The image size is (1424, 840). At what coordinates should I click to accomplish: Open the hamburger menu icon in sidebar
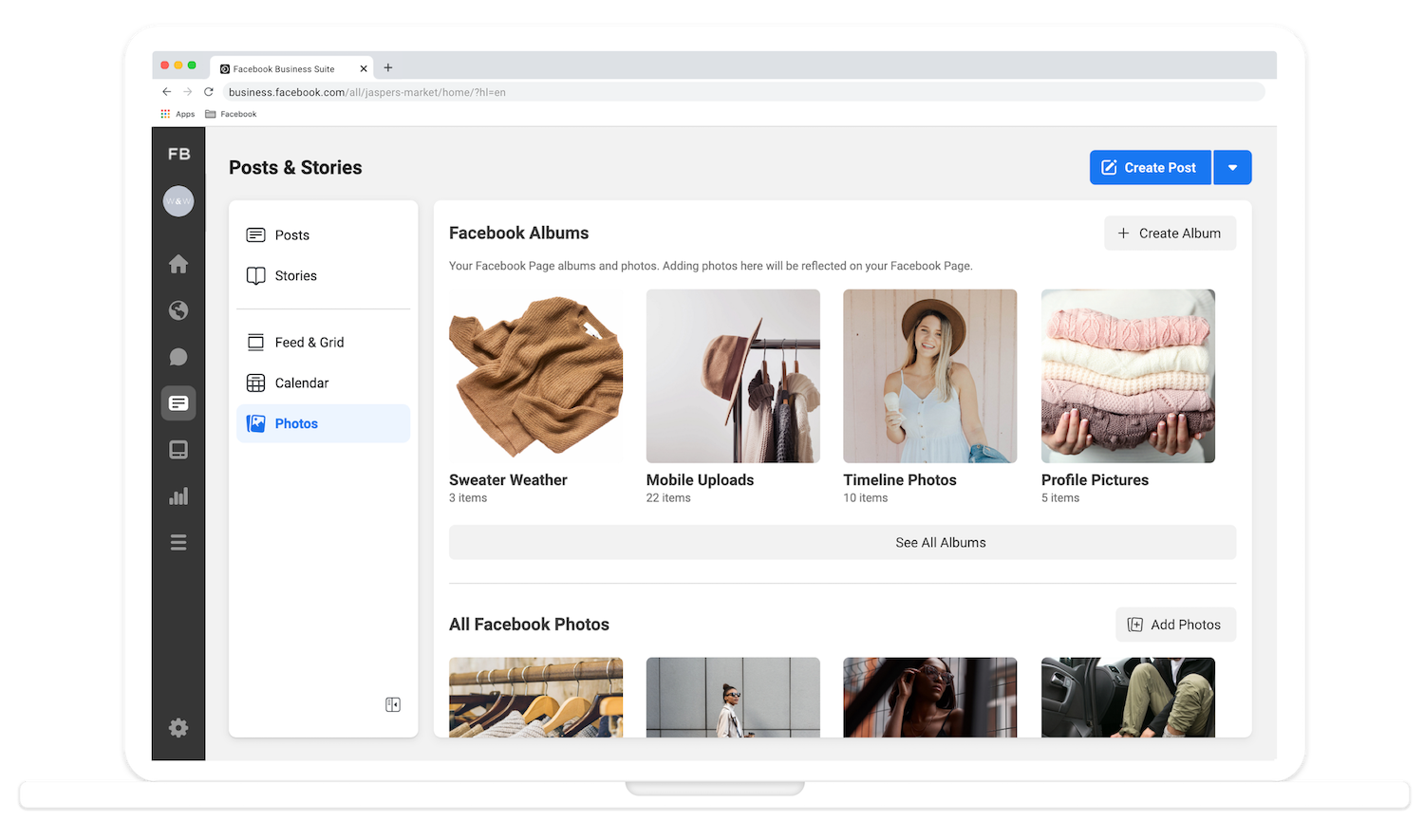click(178, 543)
